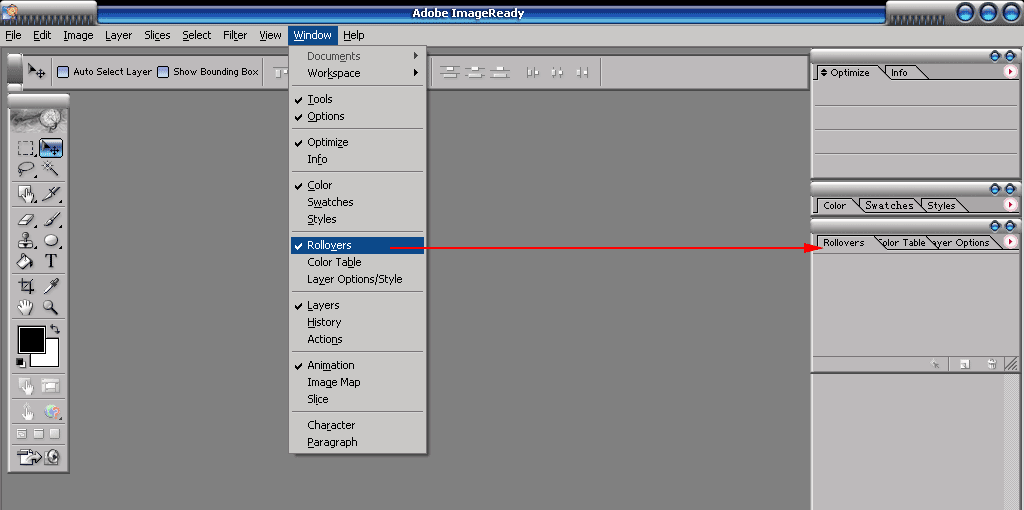Uncheck Tools in the Window menu
This screenshot has width=1024, height=510.
coord(357,99)
